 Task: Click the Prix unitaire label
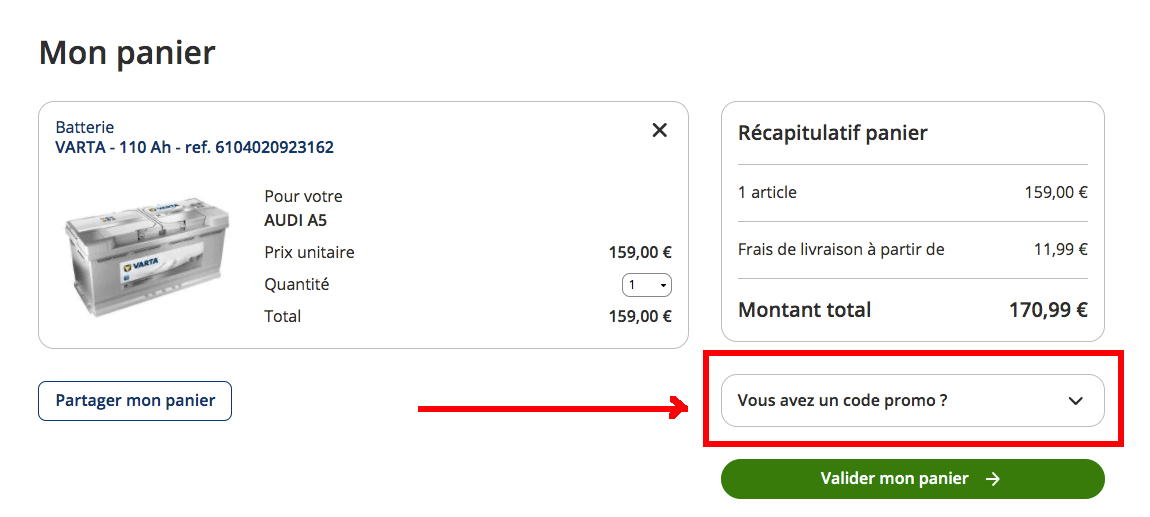pyautogui.click(x=309, y=253)
